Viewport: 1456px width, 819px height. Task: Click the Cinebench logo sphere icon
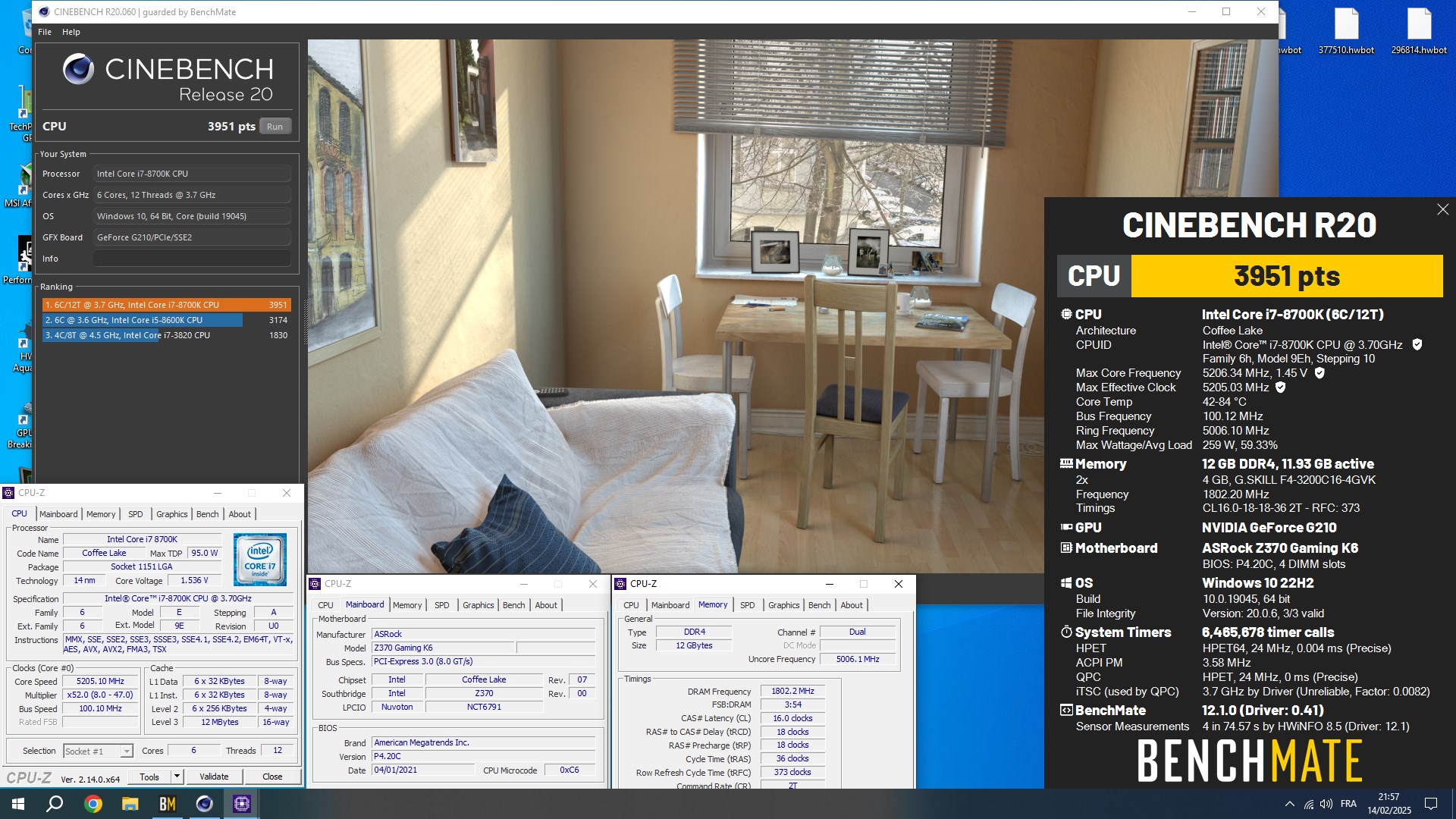tap(78, 69)
